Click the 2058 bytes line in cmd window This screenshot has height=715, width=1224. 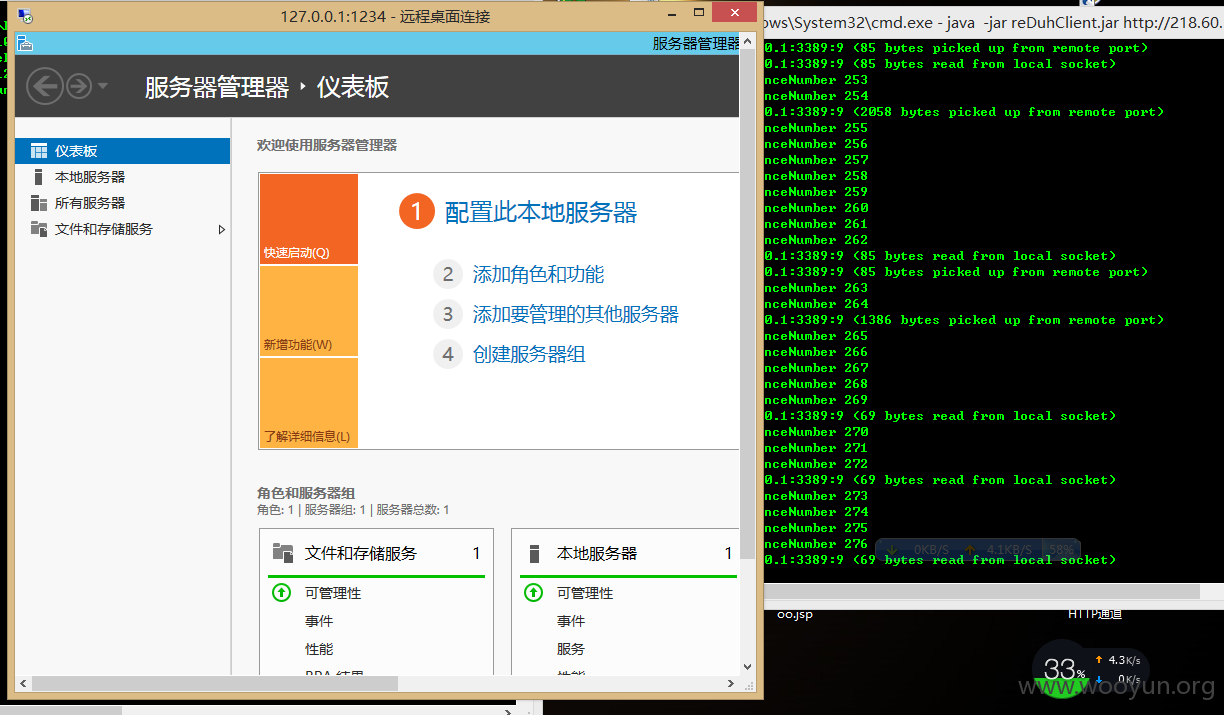pyautogui.click(x=964, y=112)
